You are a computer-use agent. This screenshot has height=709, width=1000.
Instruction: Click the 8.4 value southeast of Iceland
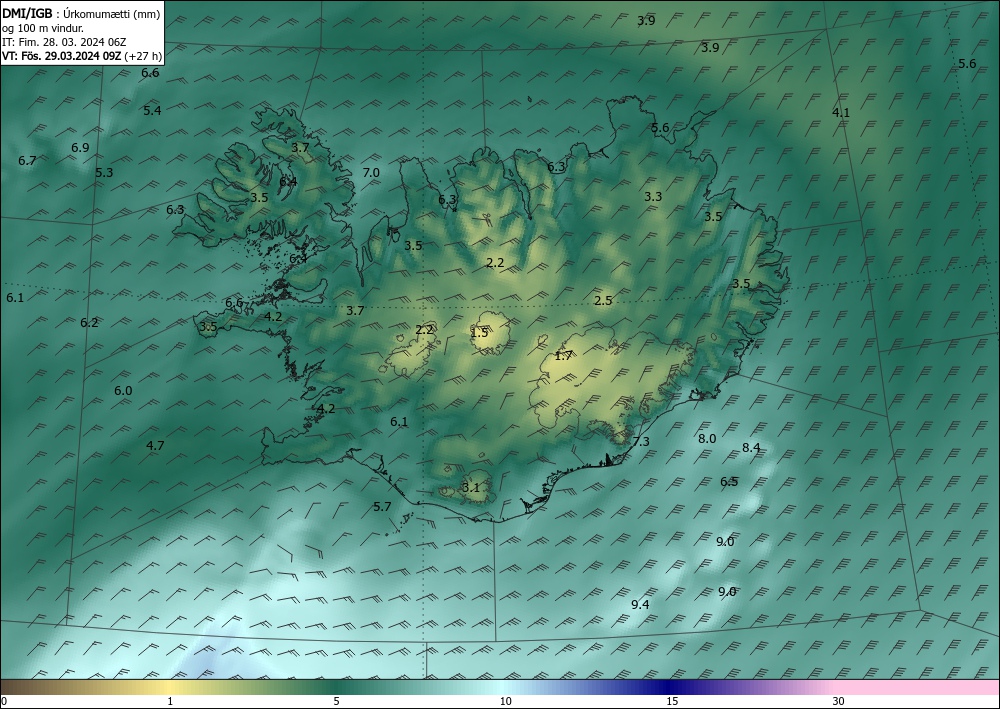(751, 448)
